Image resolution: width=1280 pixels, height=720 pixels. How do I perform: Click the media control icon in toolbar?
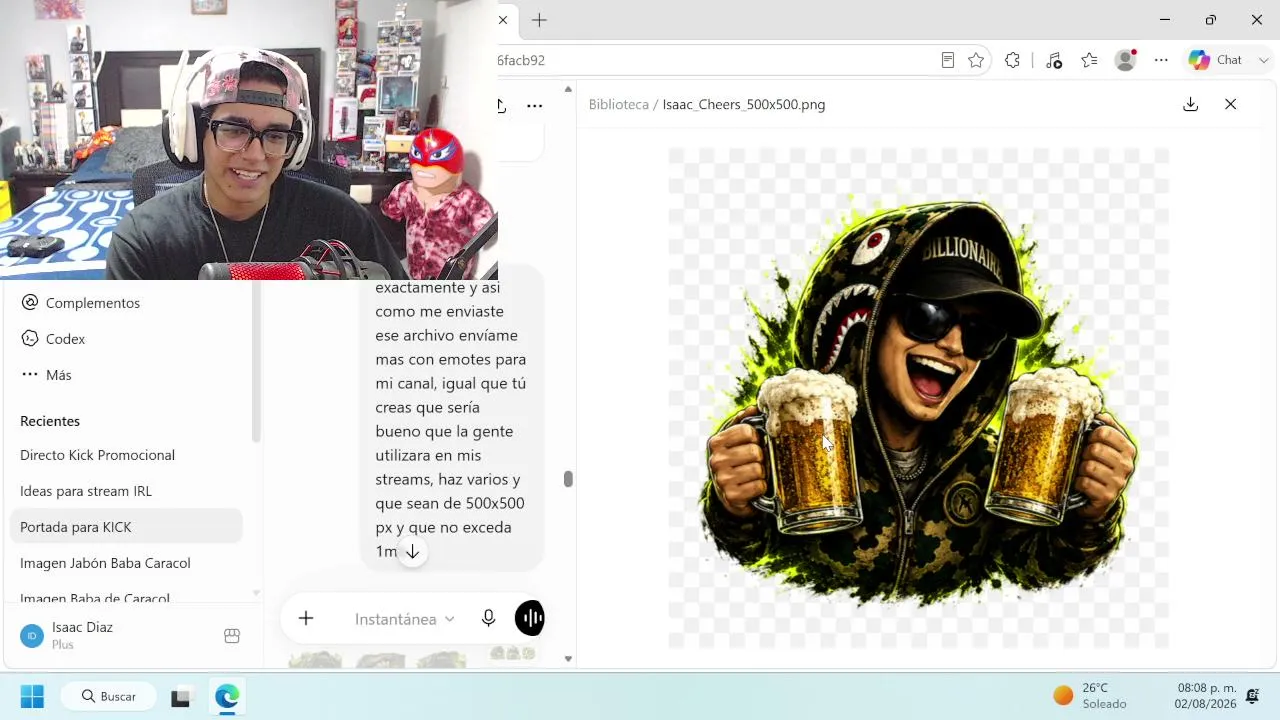point(1054,60)
